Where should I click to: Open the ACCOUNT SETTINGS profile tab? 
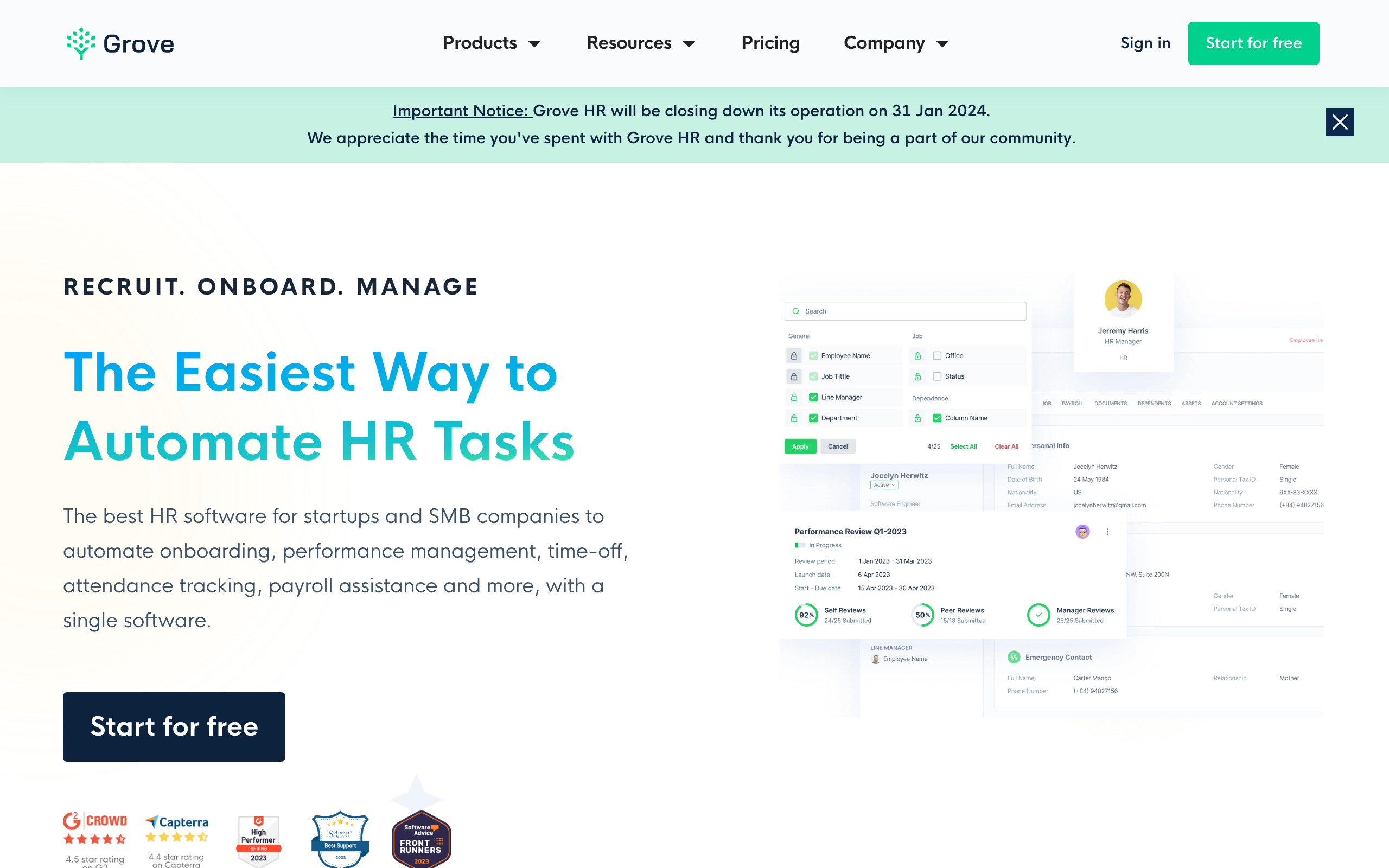click(x=1237, y=404)
